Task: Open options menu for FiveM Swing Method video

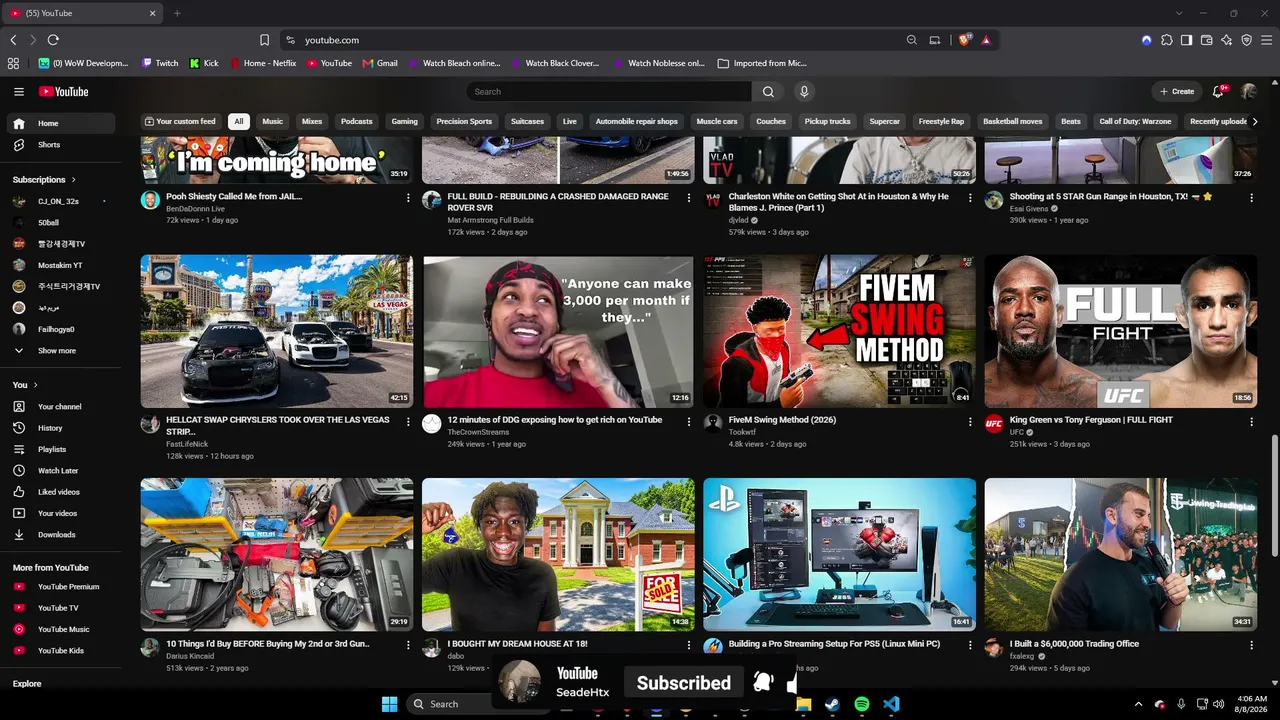Action: (x=970, y=422)
